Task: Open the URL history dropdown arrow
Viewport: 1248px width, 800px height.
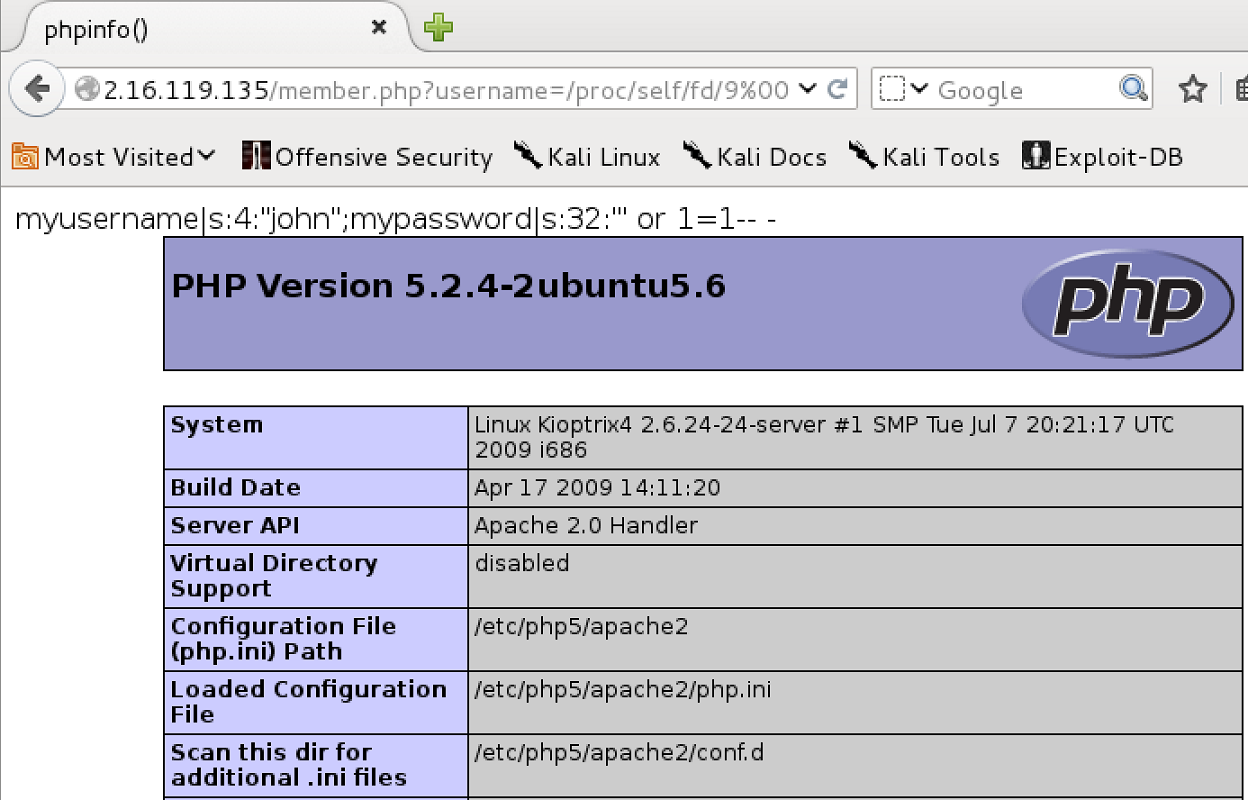Action: (809, 89)
